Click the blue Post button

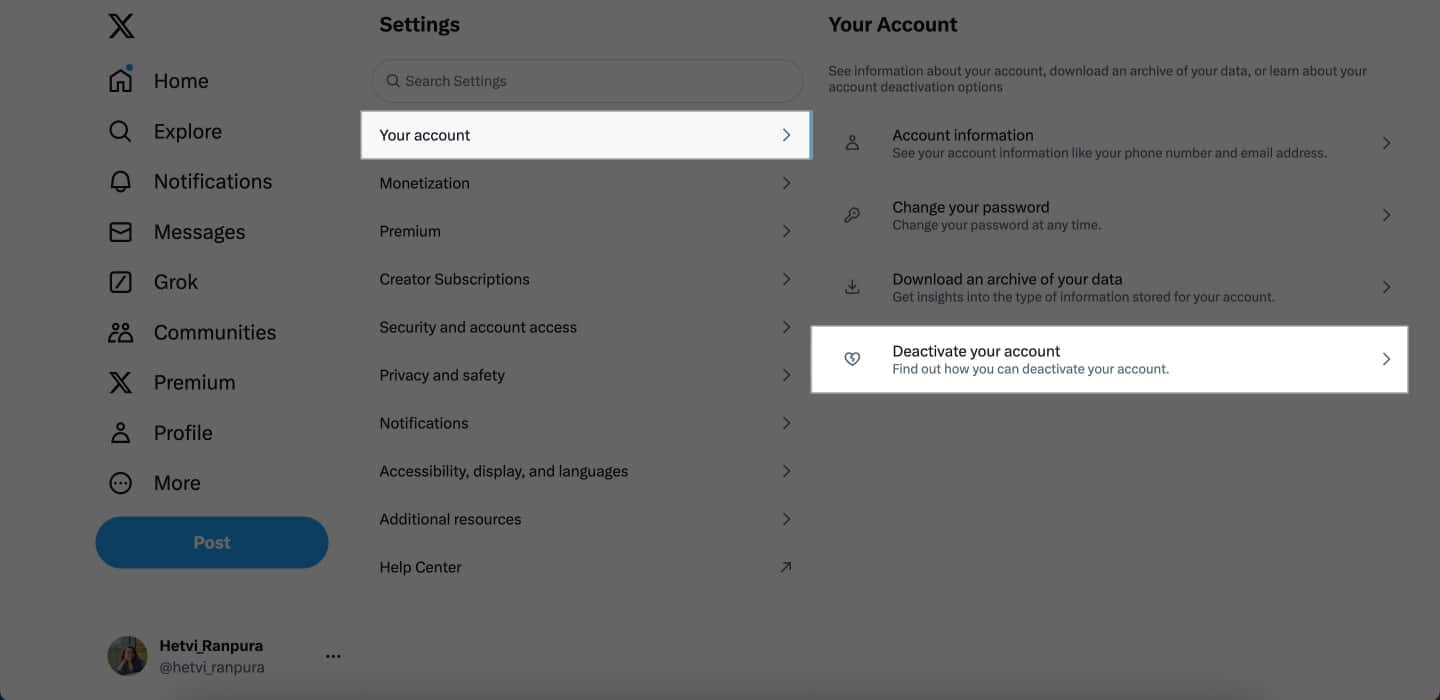pos(212,542)
